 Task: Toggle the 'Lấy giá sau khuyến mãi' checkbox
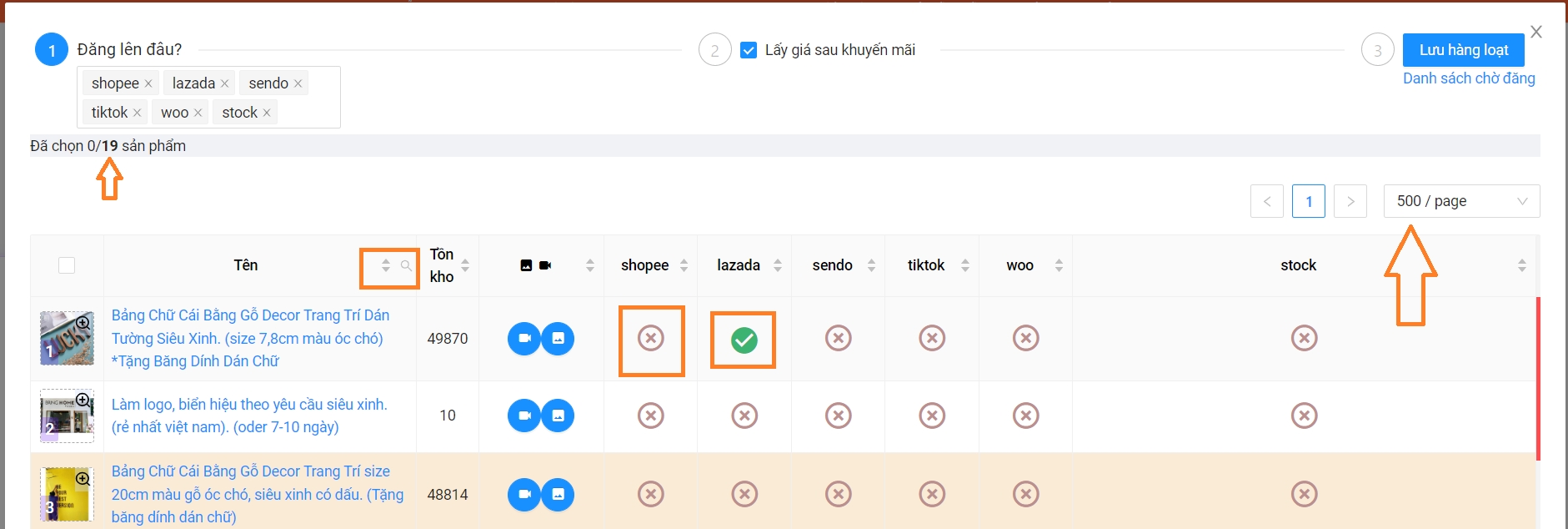point(749,50)
